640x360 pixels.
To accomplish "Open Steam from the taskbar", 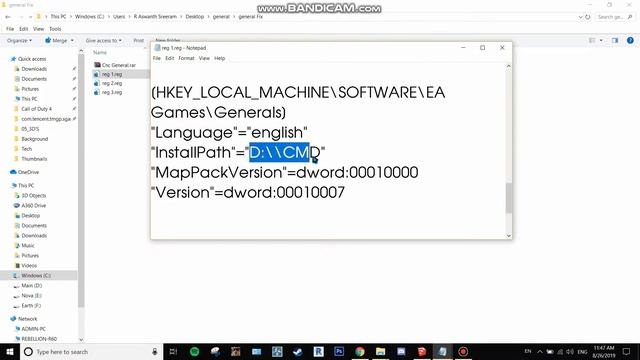I will (298, 351).
